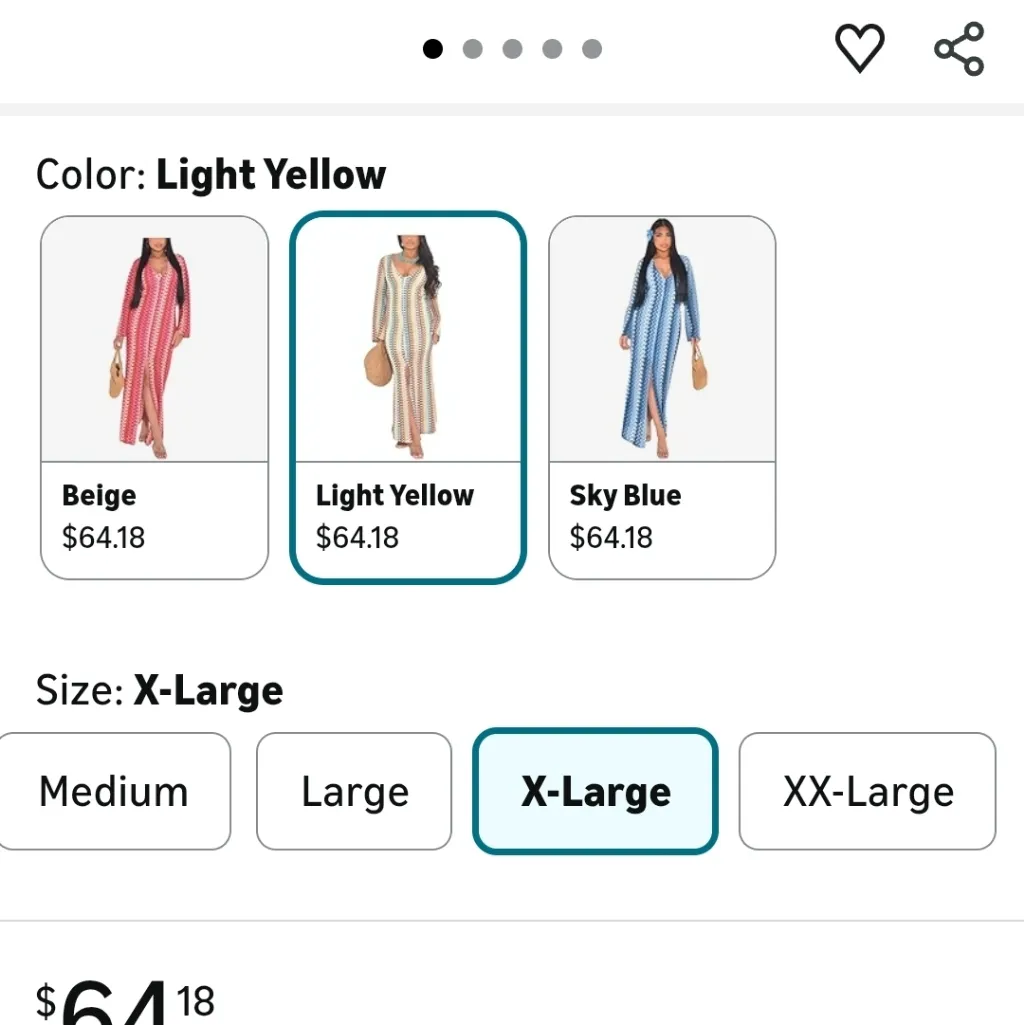The width and height of the screenshot is (1024, 1025).
Task: Pick the XX-Large size option
Action: pyautogui.click(x=867, y=792)
